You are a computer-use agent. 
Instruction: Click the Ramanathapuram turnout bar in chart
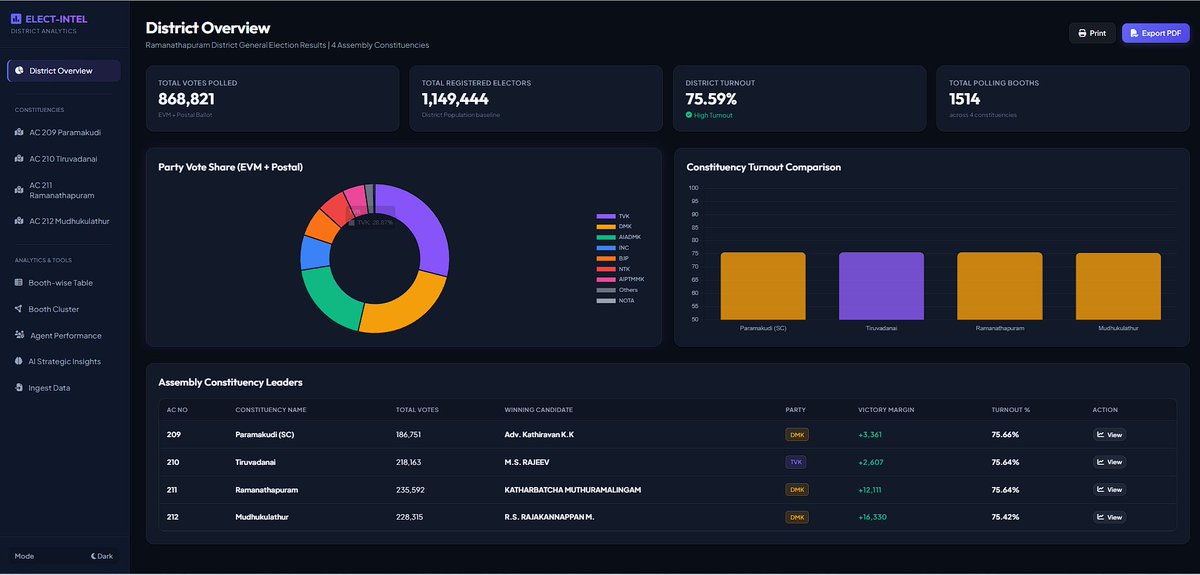point(1000,286)
